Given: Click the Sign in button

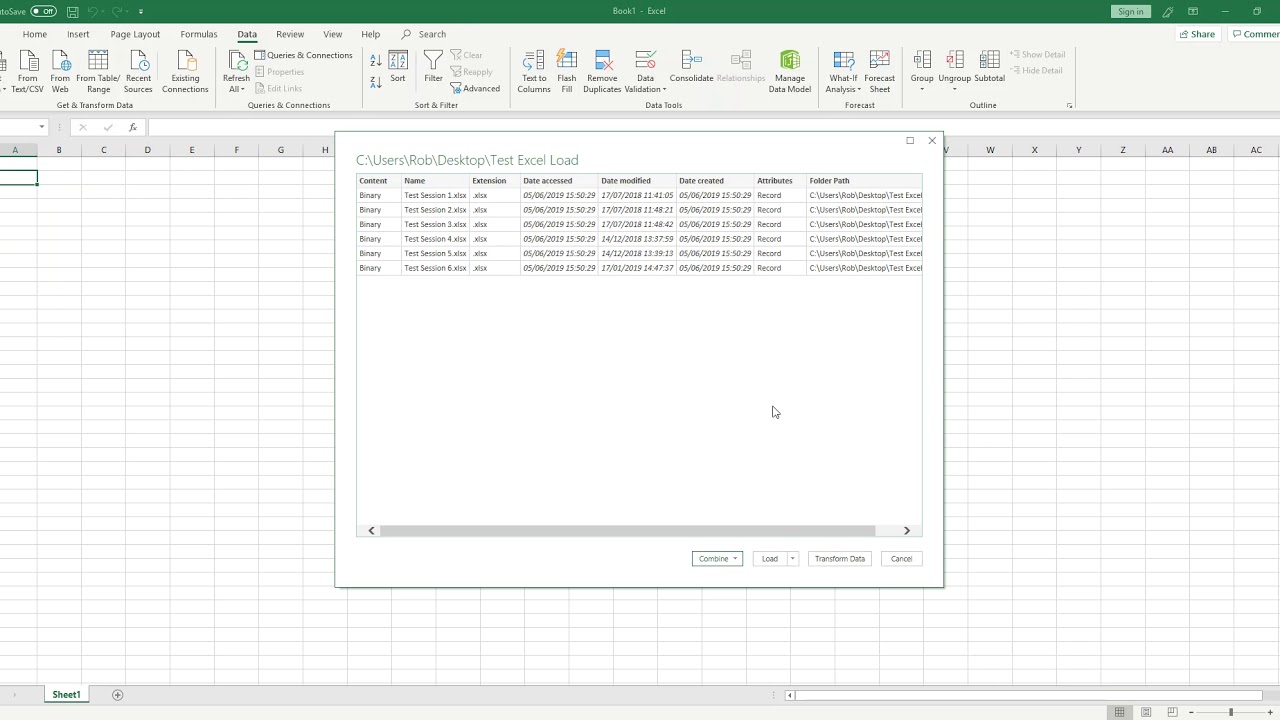Looking at the screenshot, I should coord(1131,11).
